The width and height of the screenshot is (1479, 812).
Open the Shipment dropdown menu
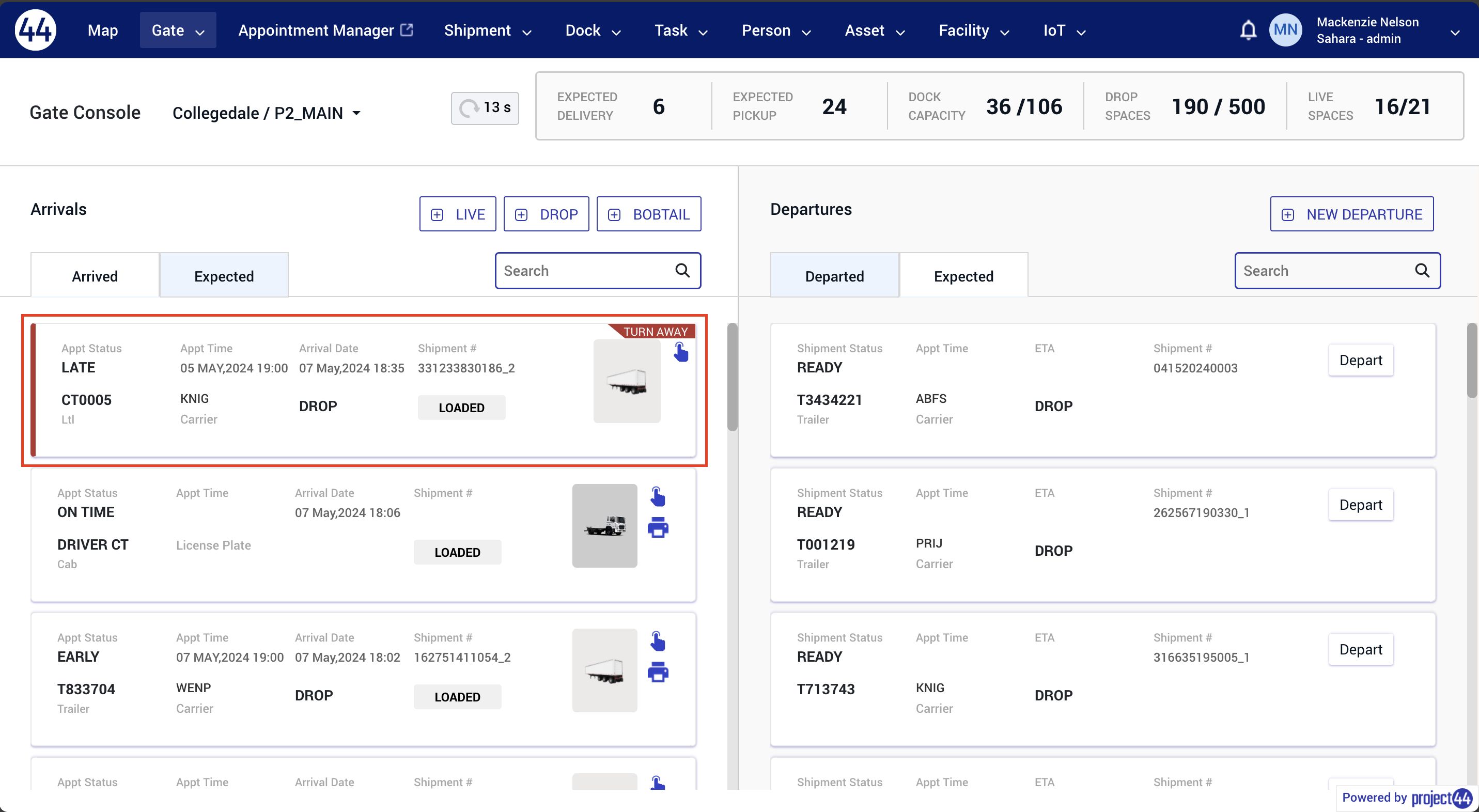click(x=488, y=30)
